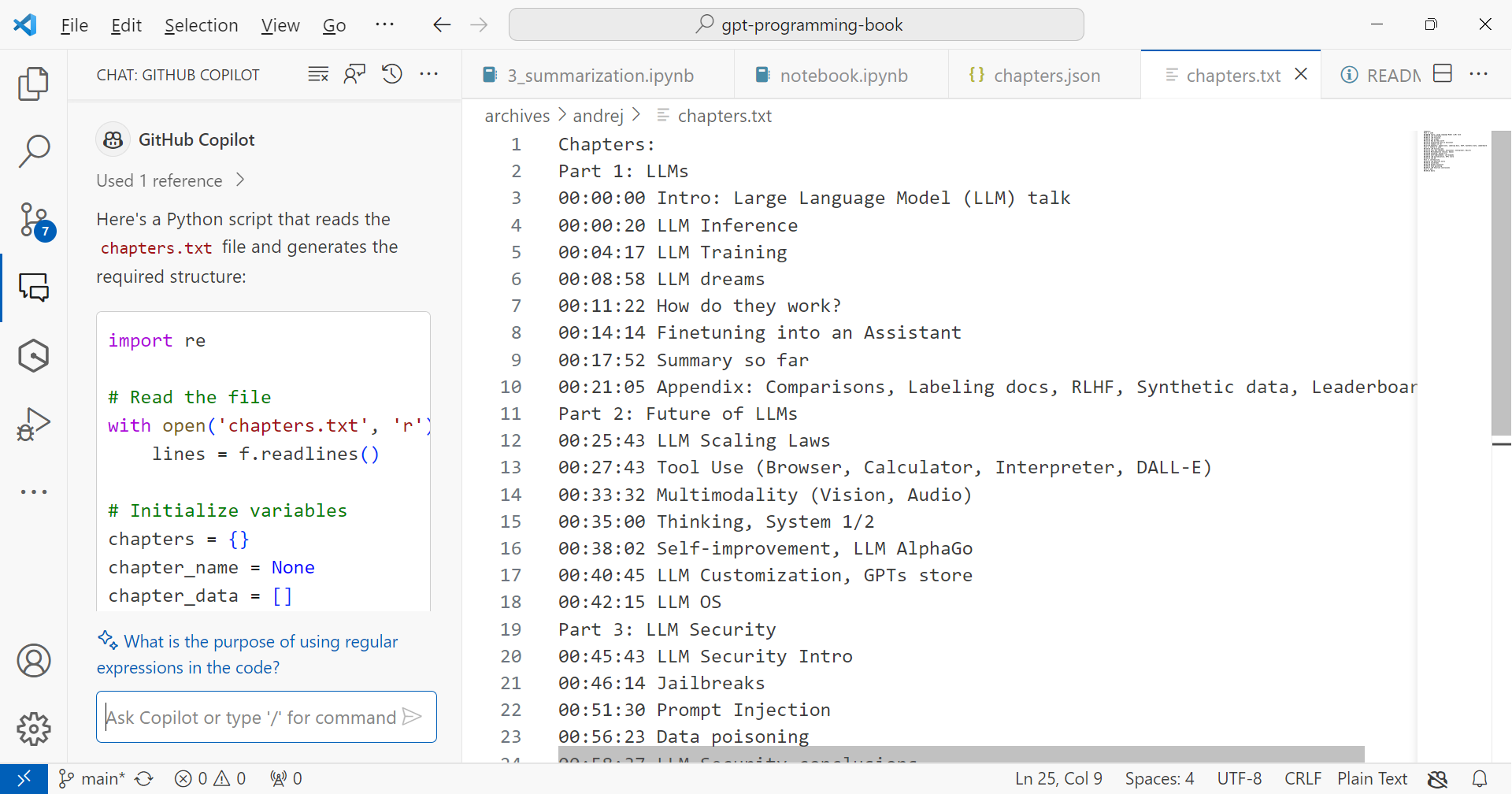Show Copilot chat history
Viewport: 1512px width, 794px height.
[x=392, y=74]
